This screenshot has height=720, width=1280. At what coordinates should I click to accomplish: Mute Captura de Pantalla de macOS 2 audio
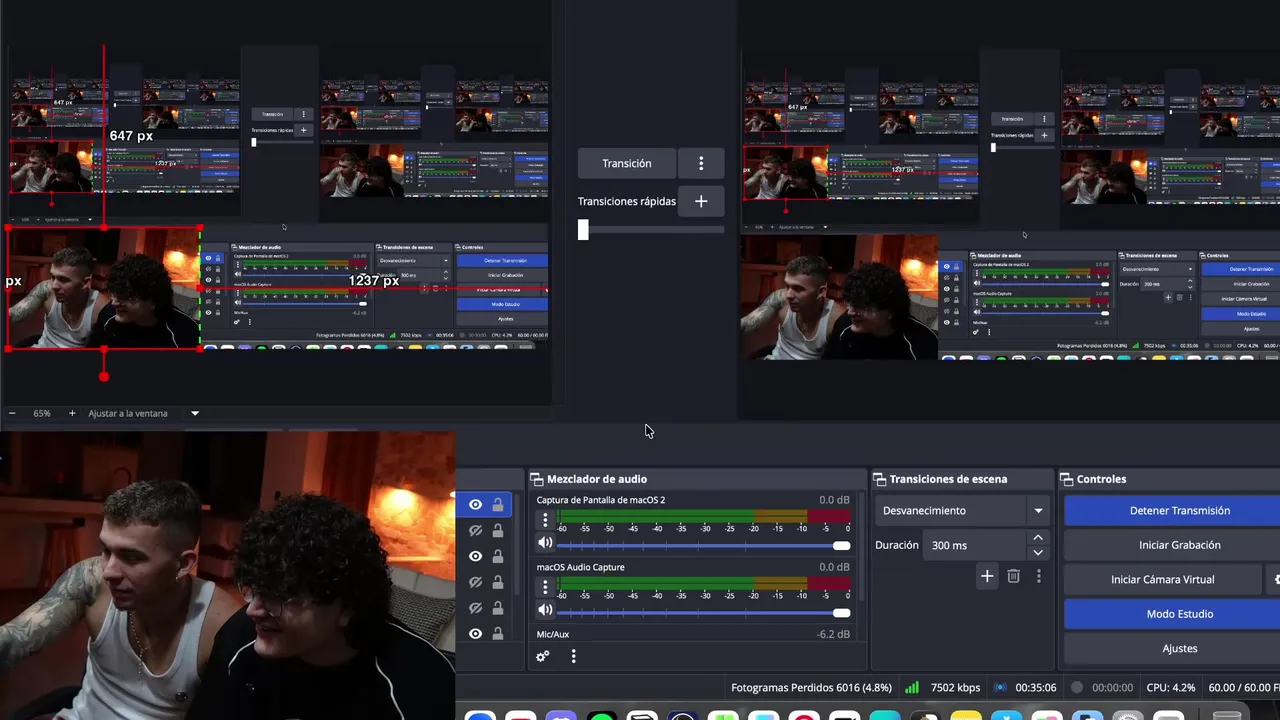point(545,543)
